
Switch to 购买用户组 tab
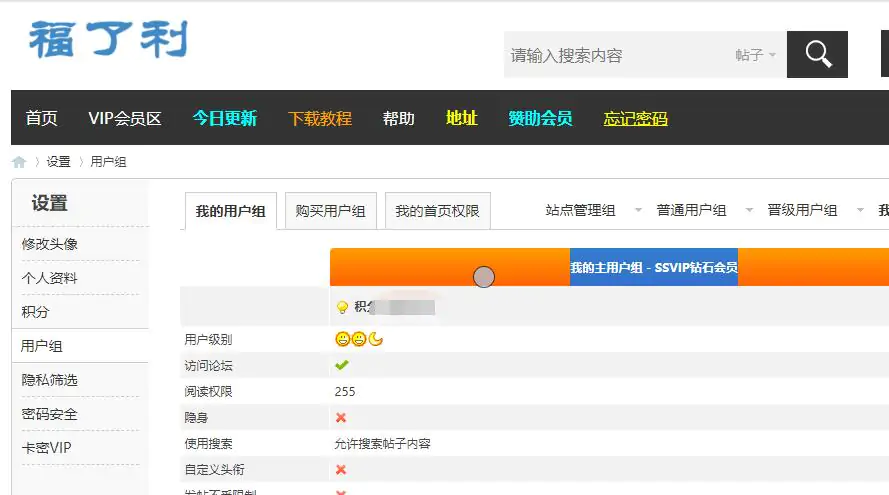[x=331, y=211]
